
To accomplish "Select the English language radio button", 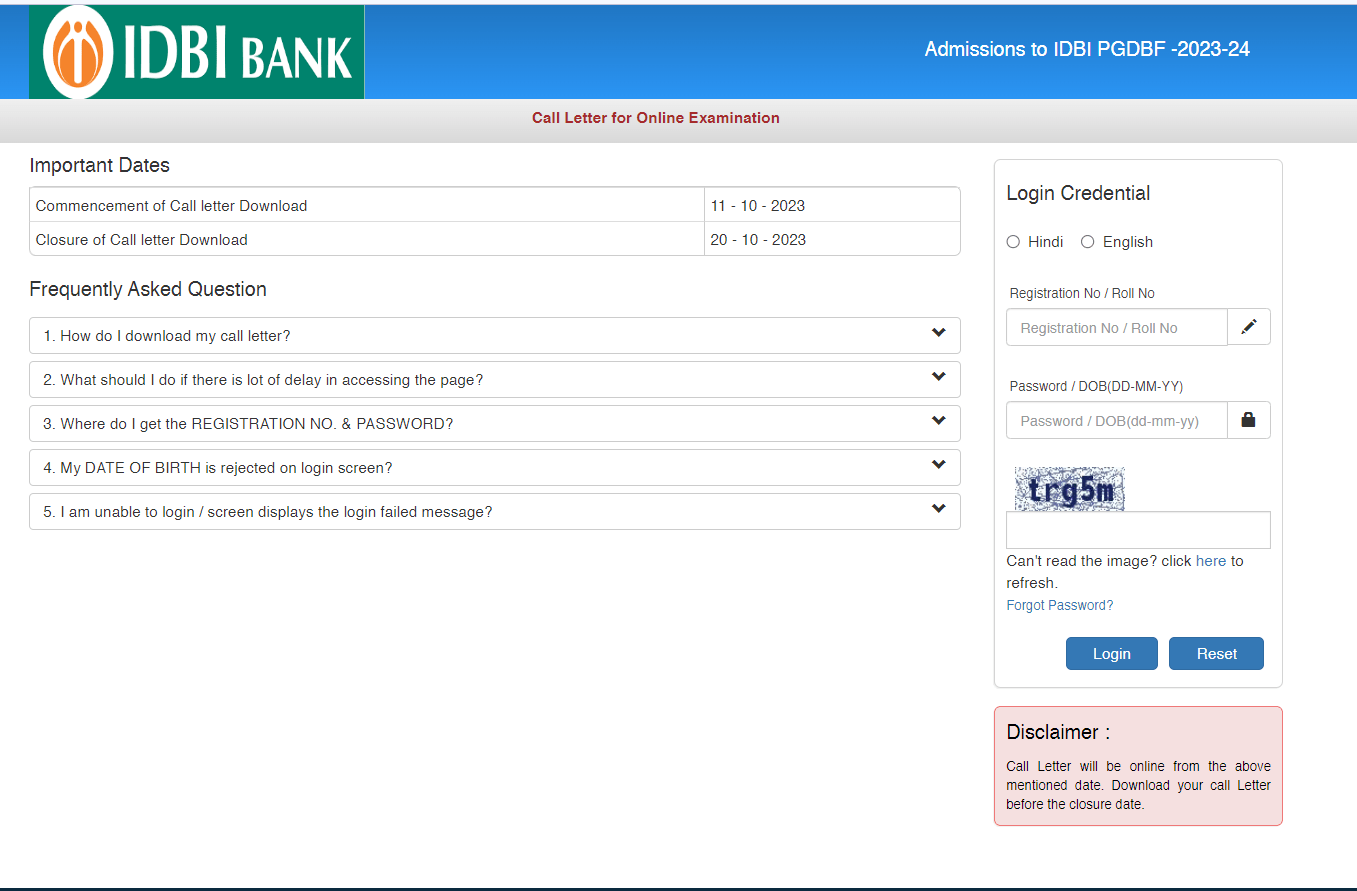I will [1088, 242].
